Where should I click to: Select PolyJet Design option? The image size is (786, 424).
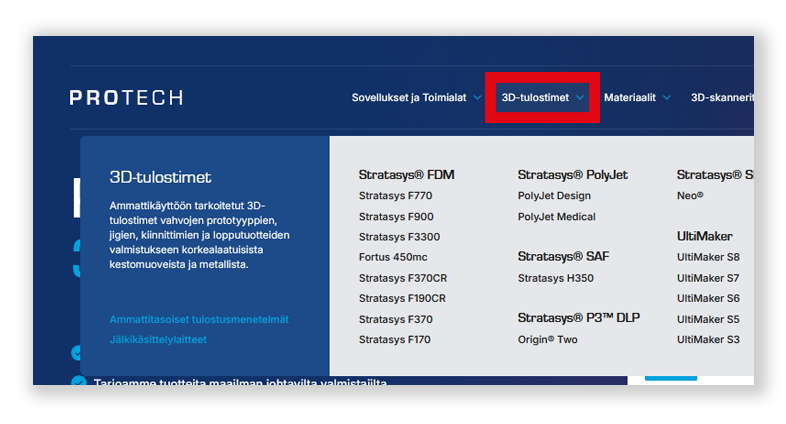(554, 196)
